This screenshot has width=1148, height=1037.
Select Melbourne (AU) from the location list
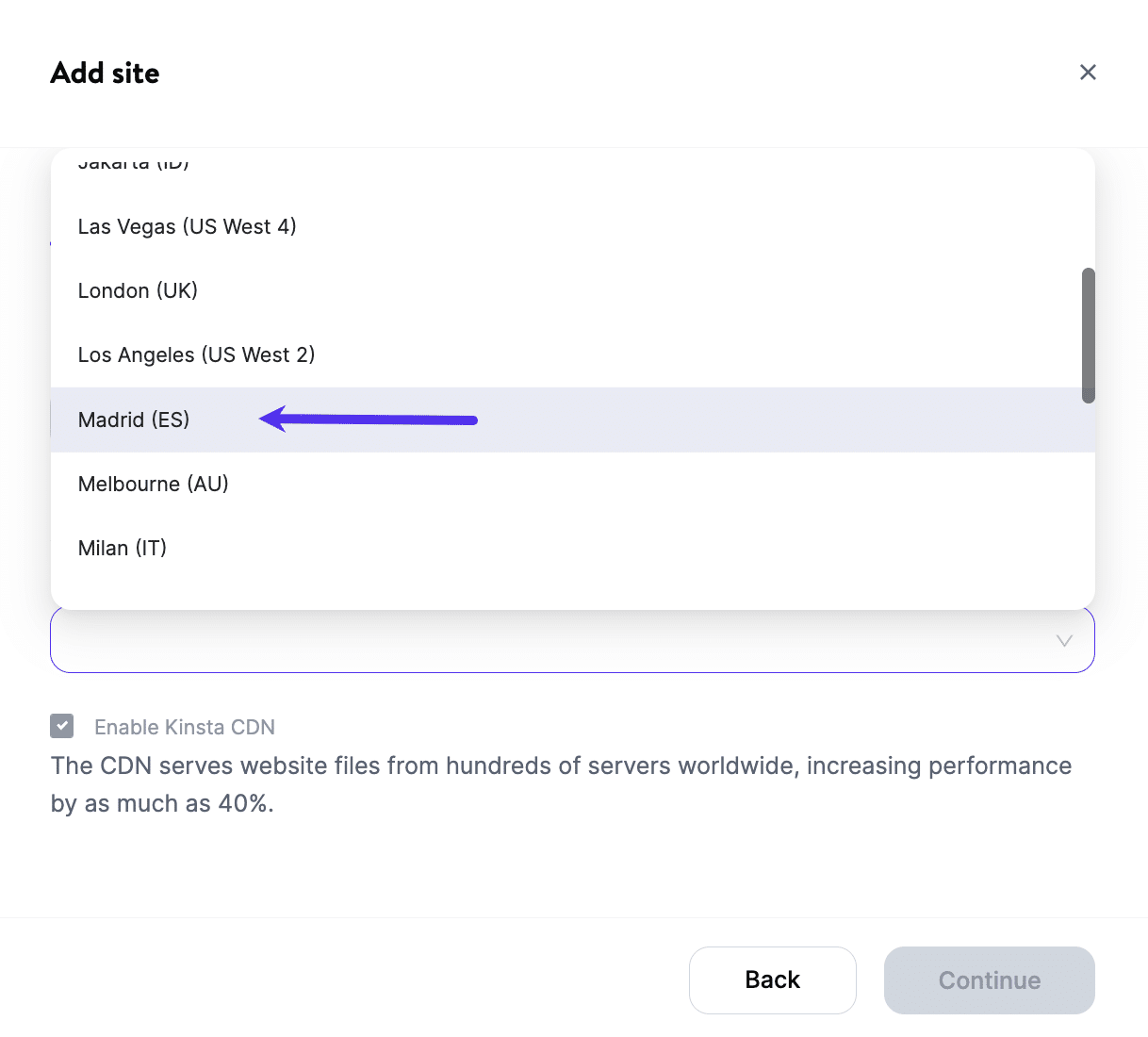tap(153, 484)
